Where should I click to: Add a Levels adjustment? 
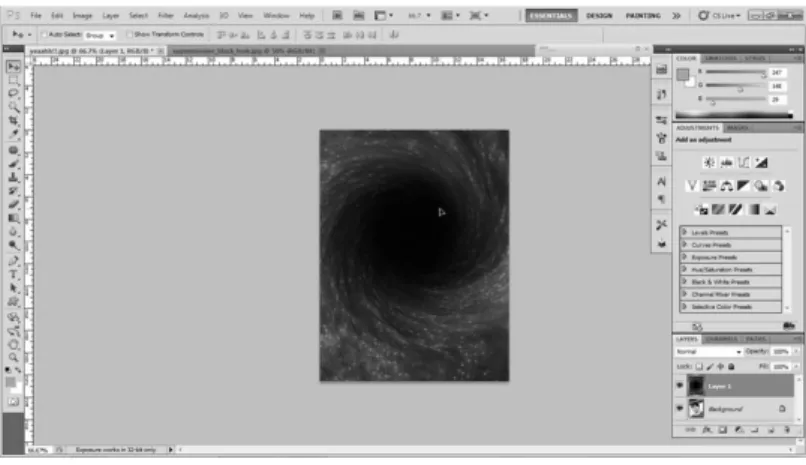point(726,163)
